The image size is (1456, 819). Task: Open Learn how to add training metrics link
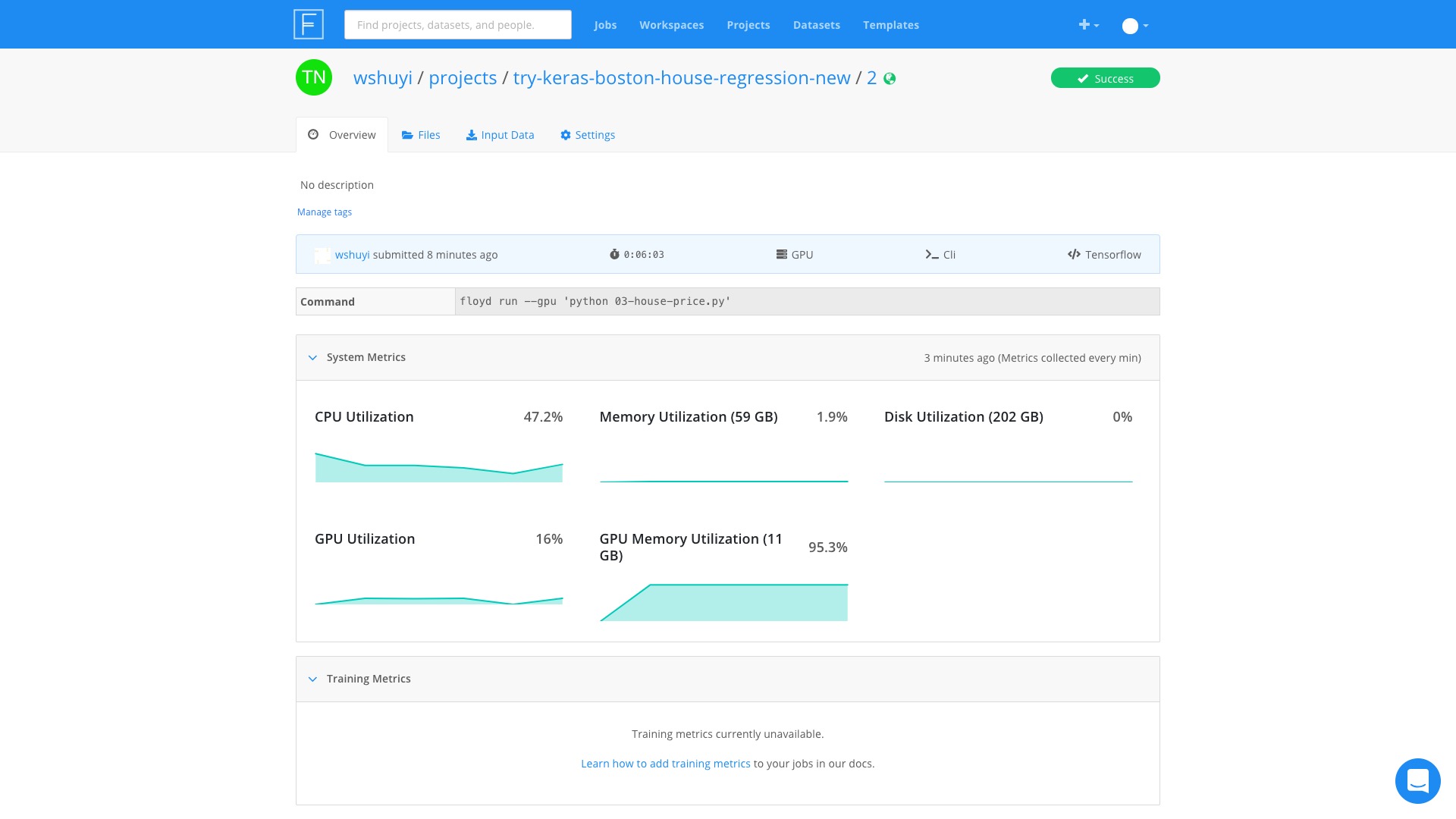tap(665, 764)
